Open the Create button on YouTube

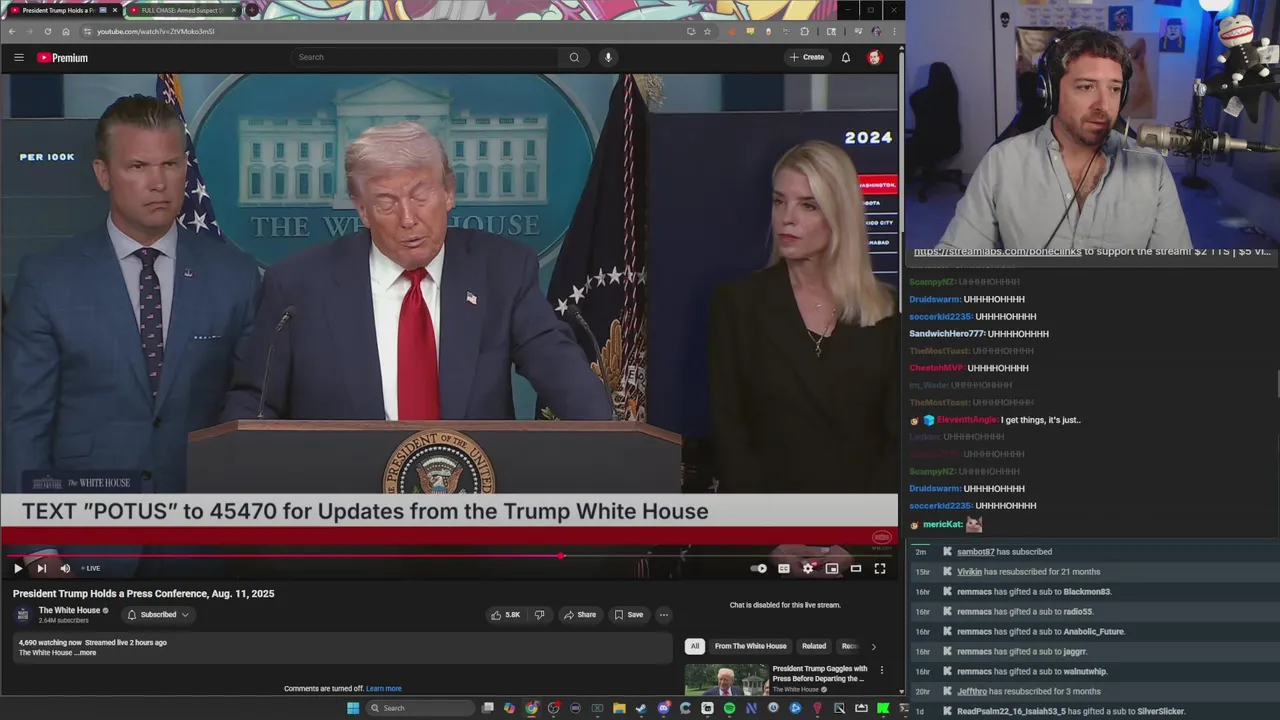click(x=807, y=57)
